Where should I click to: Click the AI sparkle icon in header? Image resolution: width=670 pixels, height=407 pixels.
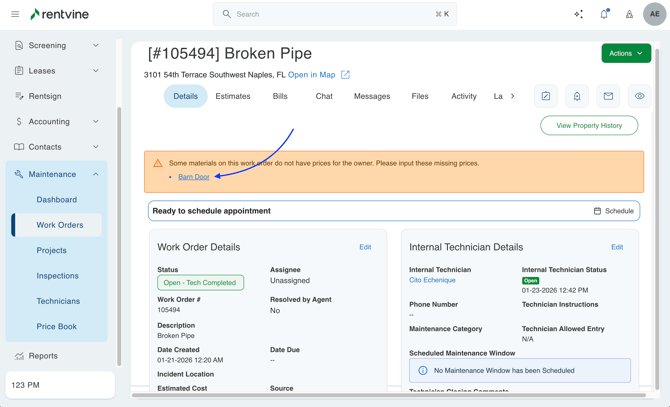coord(578,14)
